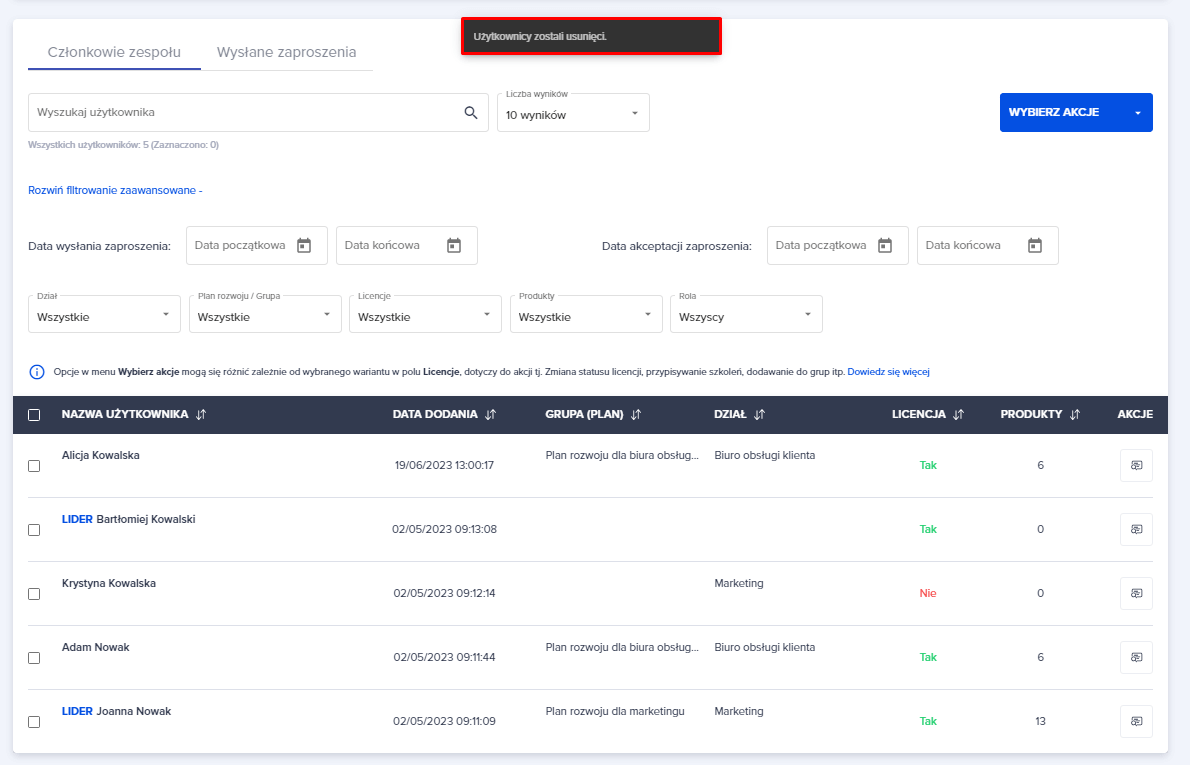This screenshot has height=765, width=1190.
Task: Open the Dział filter dropdown
Action: 104,316
